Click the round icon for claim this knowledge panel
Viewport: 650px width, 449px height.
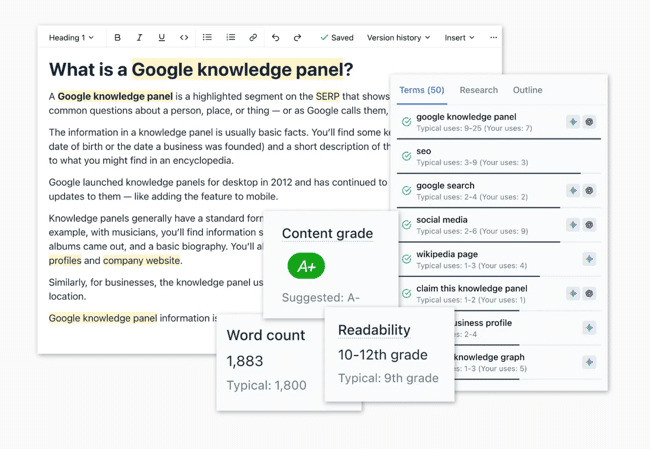pyautogui.click(x=589, y=294)
